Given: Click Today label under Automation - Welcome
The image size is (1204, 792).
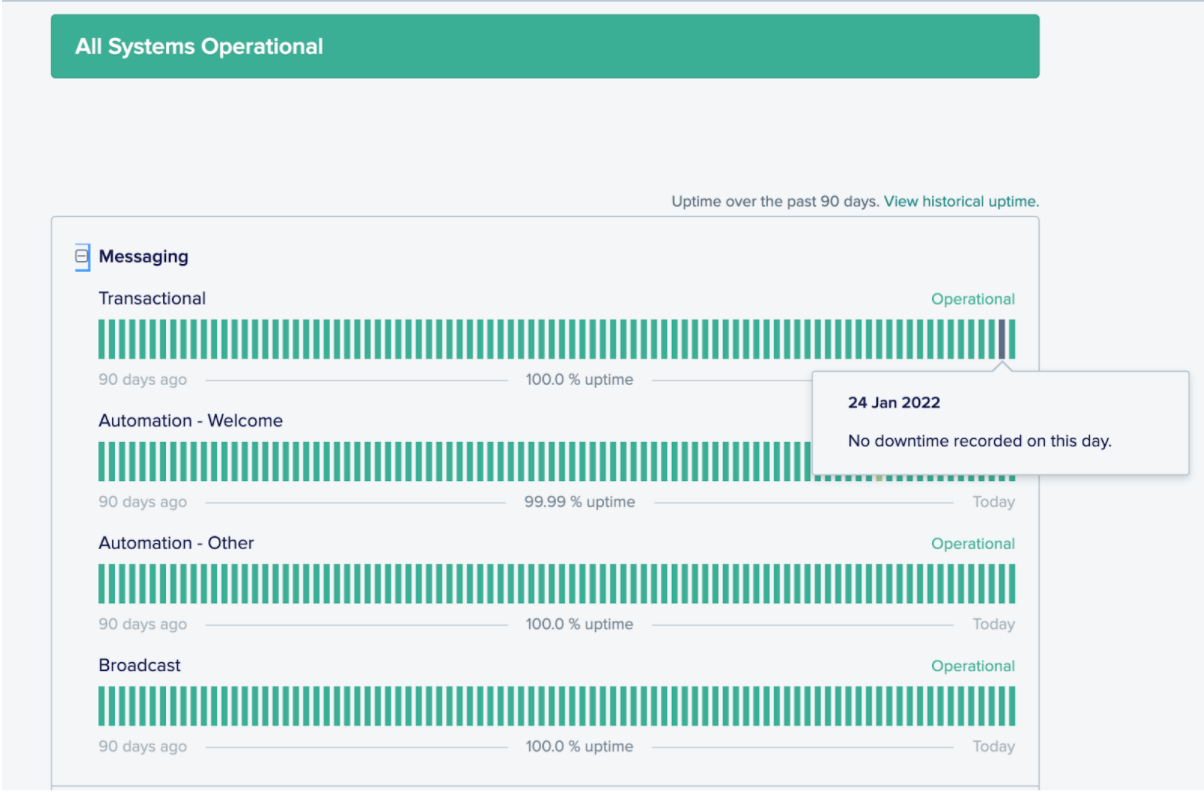Looking at the screenshot, I should [x=994, y=502].
